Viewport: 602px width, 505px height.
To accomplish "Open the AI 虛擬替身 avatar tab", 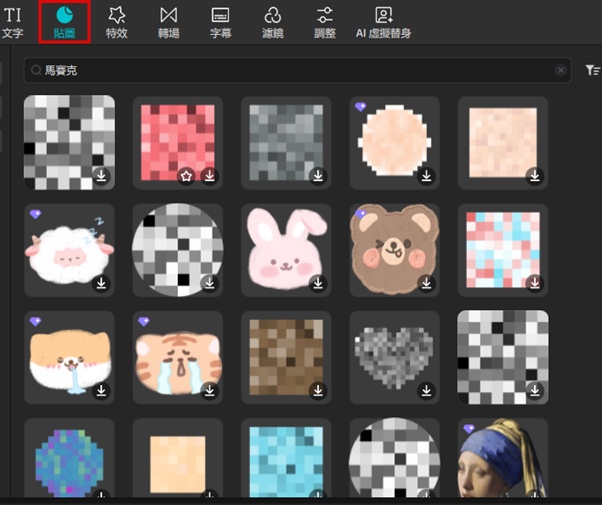I will click(383, 21).
